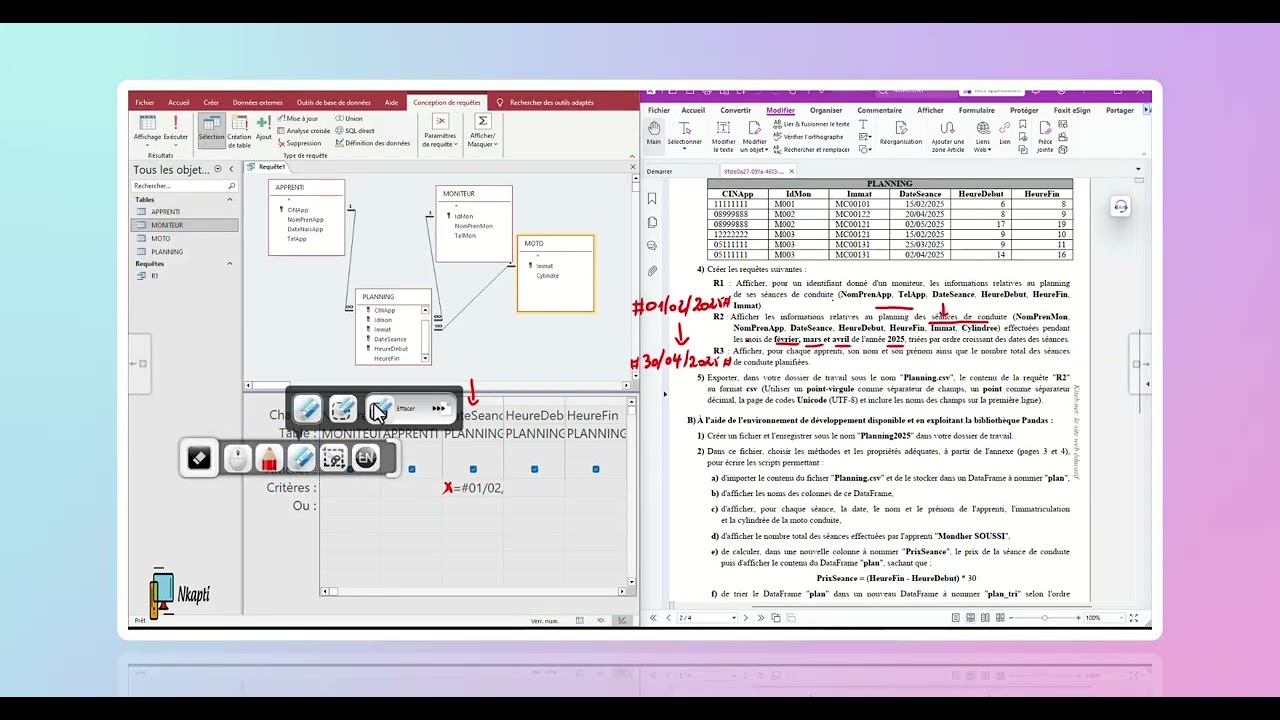Screen dimensions: 1280x720
Task: Go to next page in Foxit
Action: tap(745, 618)
